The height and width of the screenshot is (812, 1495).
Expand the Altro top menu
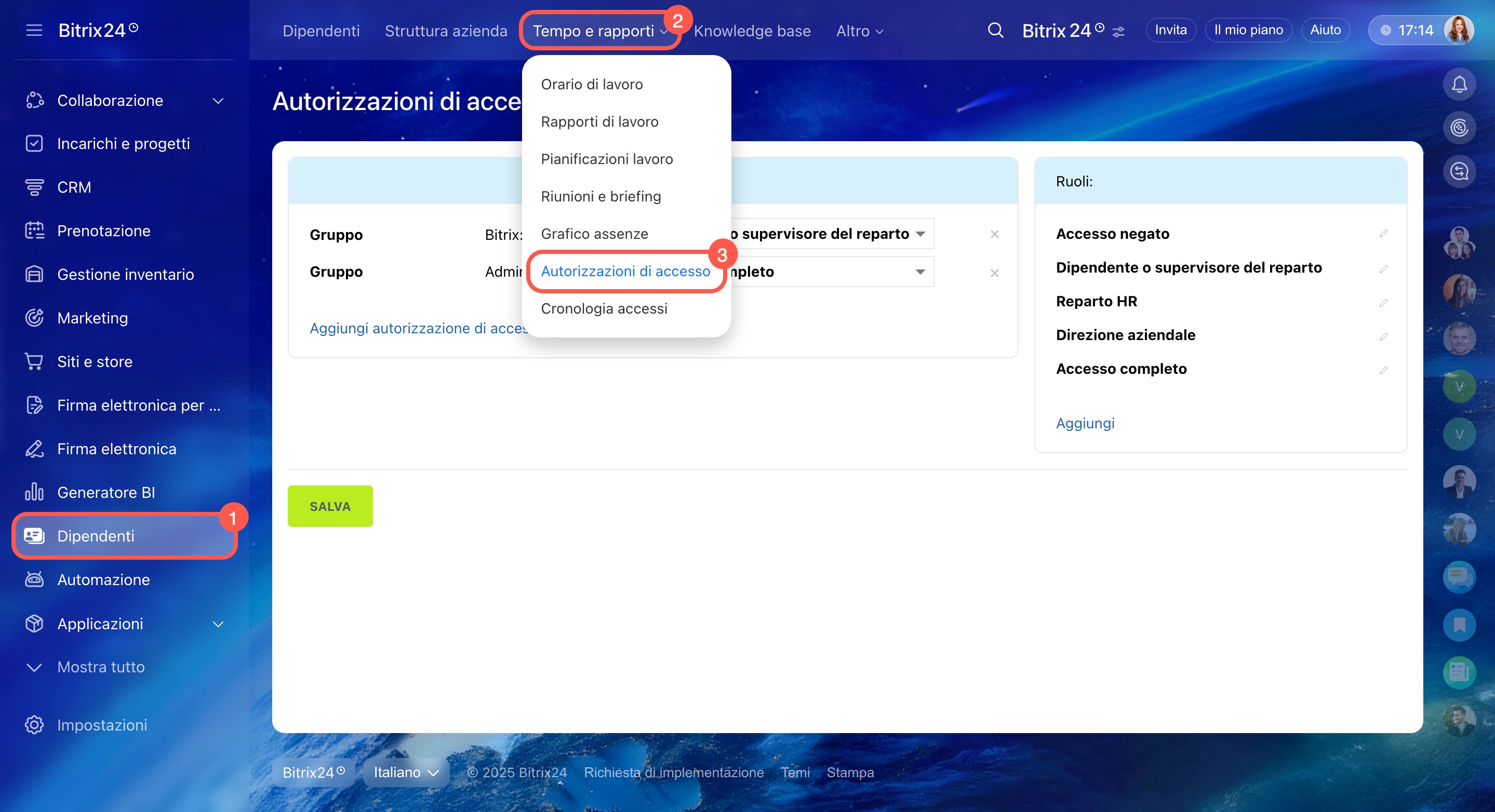click(859, 31)
